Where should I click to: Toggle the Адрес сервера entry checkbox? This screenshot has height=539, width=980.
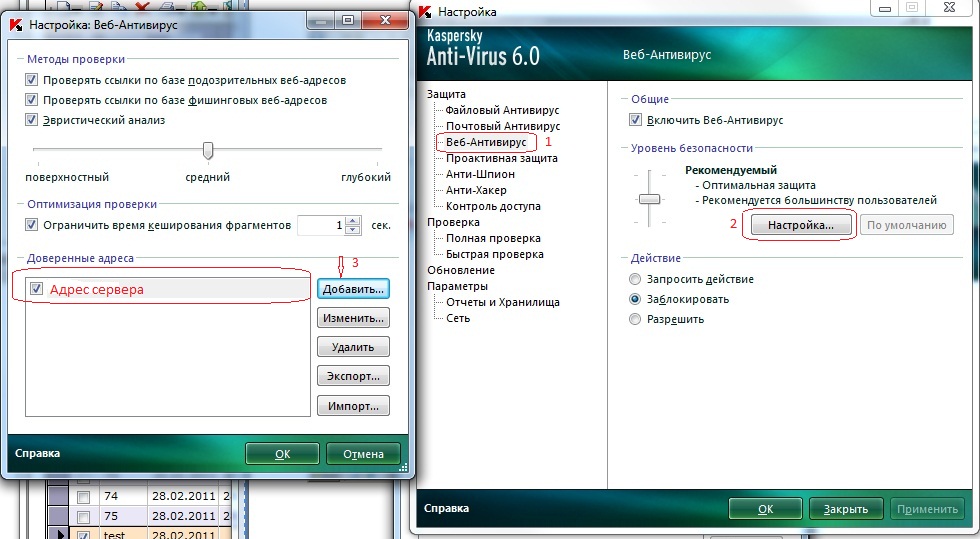point(36,289)
